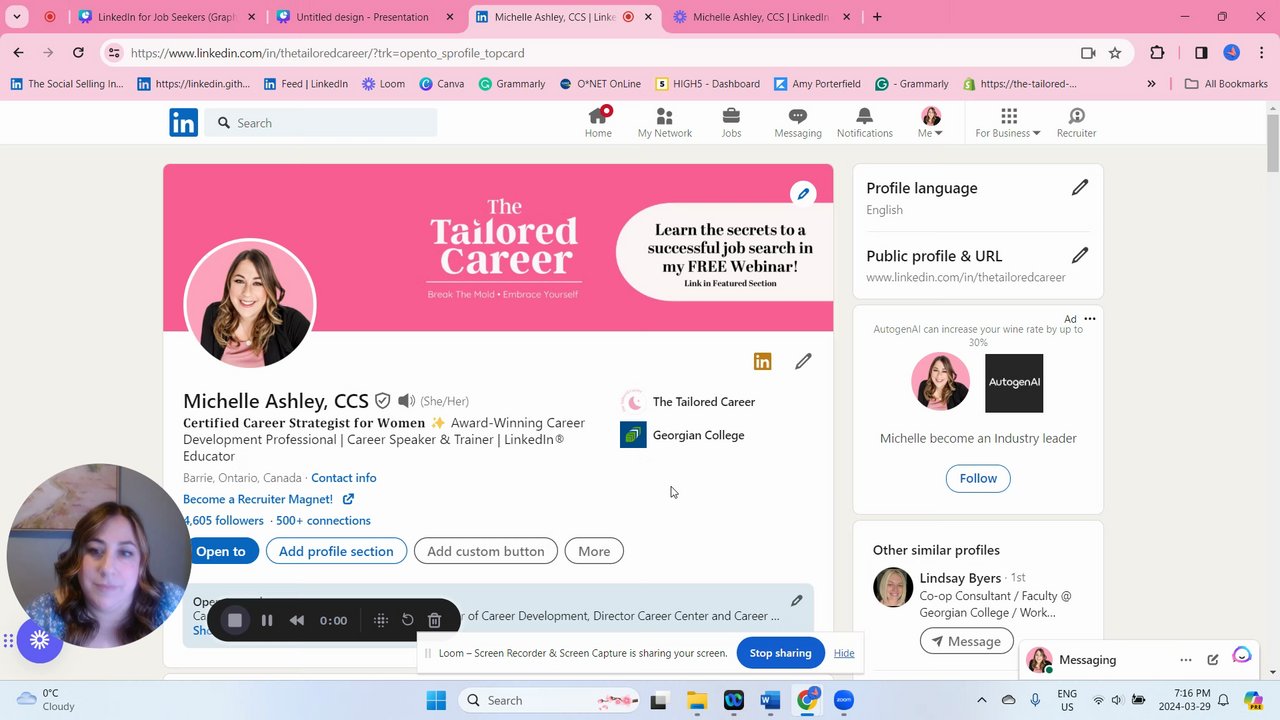Show more bookmarks chevron
The image size is (1280, 720).
1151,84
